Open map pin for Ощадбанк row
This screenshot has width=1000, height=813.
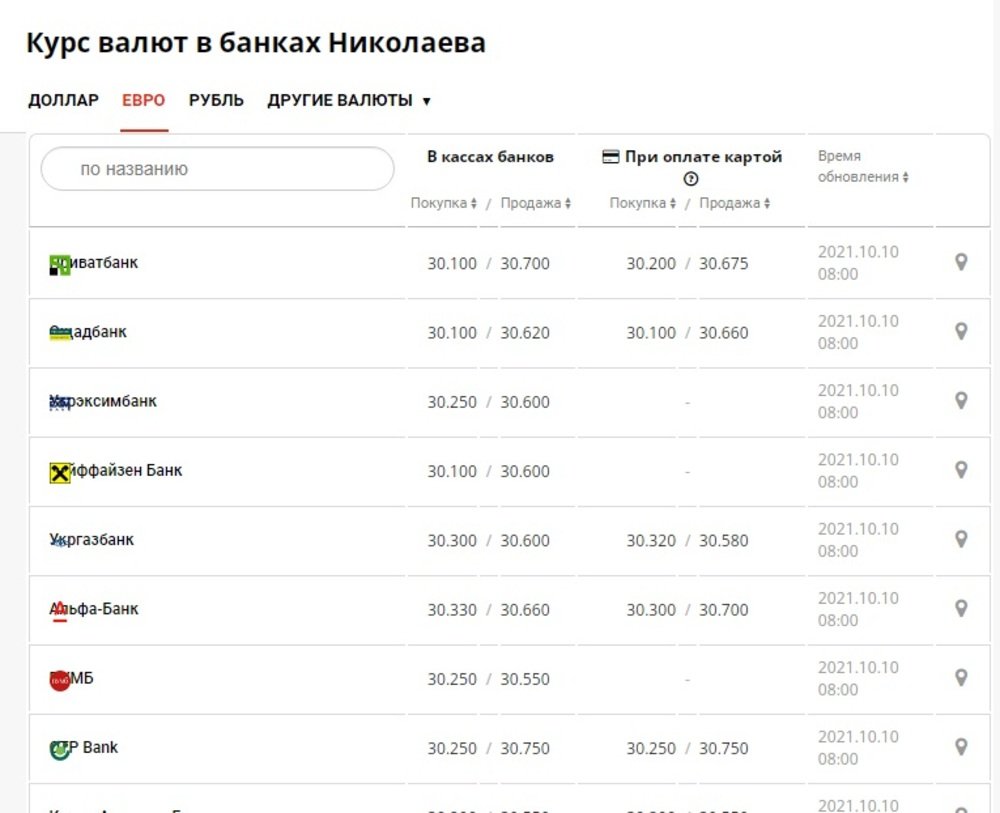[961, 332]
